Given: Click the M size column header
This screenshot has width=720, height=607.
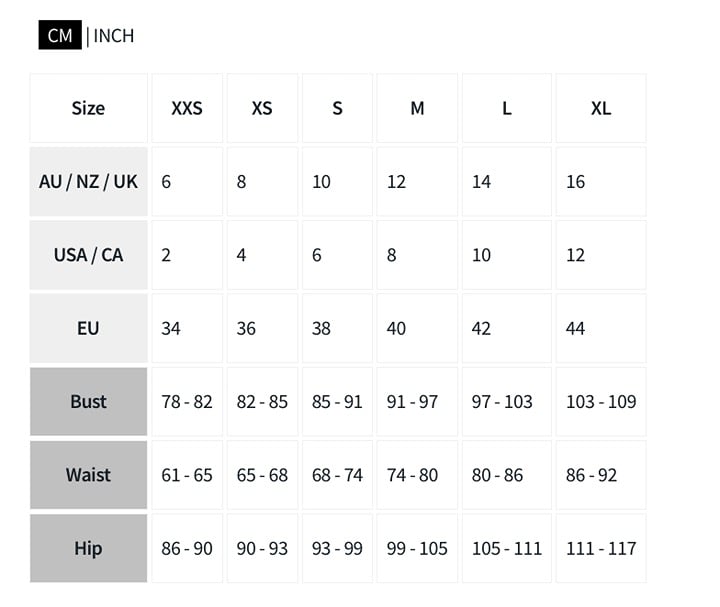Looking at the screenshot, I should point(417,108).
